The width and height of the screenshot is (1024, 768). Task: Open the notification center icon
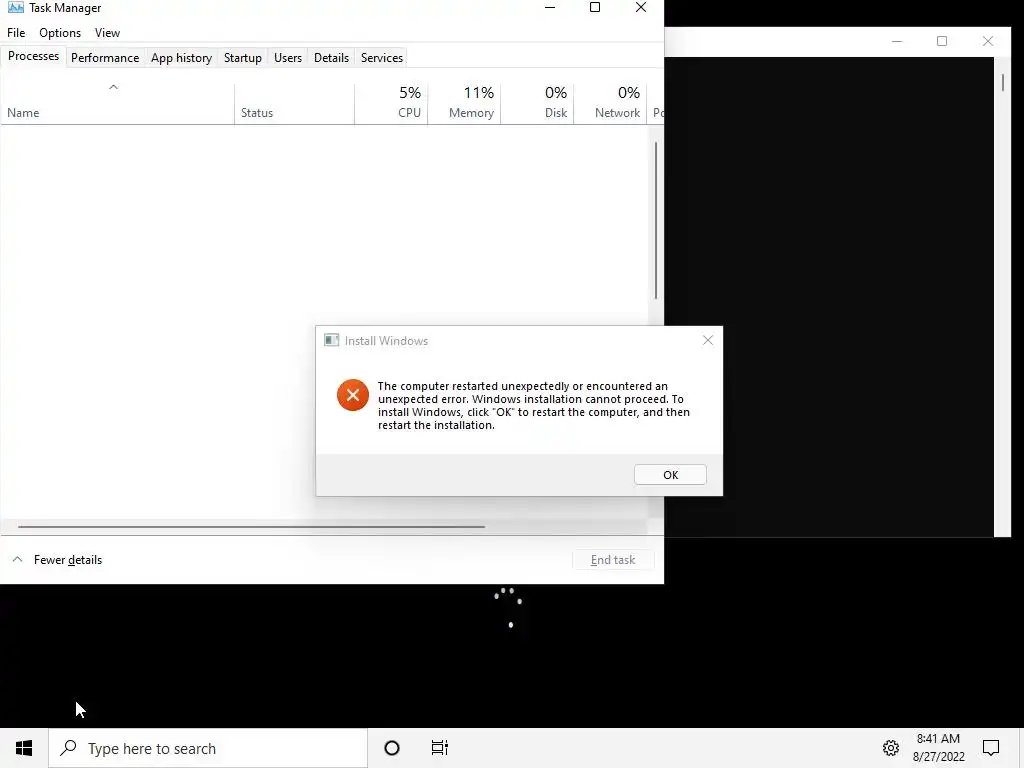pos(991,748)
